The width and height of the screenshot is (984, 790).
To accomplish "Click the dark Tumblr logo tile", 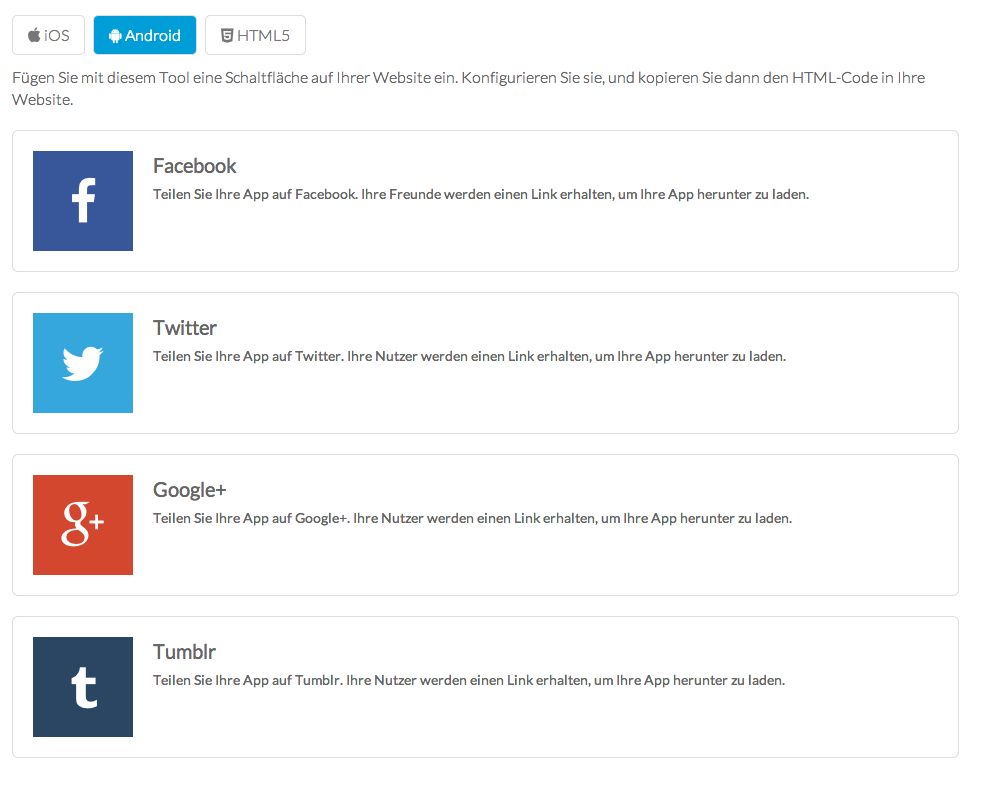I will pos(83,687).
